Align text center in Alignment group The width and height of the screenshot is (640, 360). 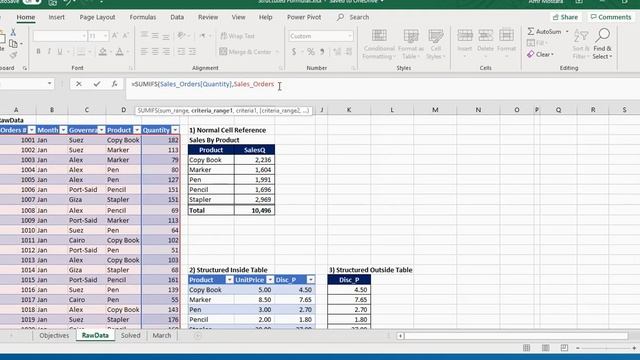[x=155, y=52]
